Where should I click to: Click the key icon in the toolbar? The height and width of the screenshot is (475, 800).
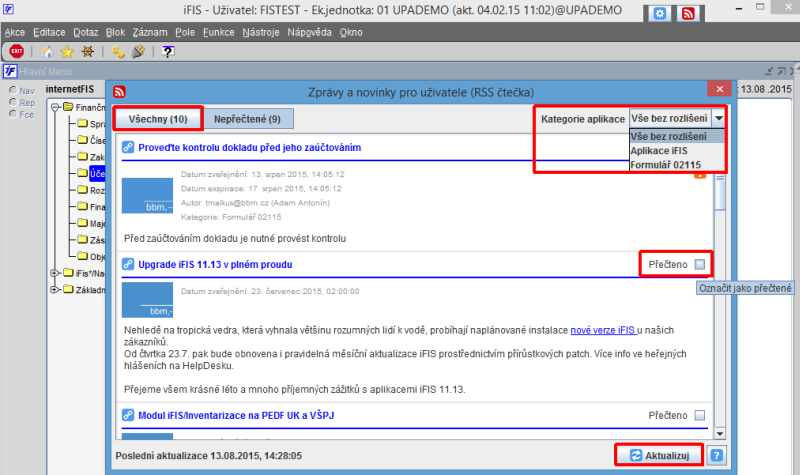point(118,52)
